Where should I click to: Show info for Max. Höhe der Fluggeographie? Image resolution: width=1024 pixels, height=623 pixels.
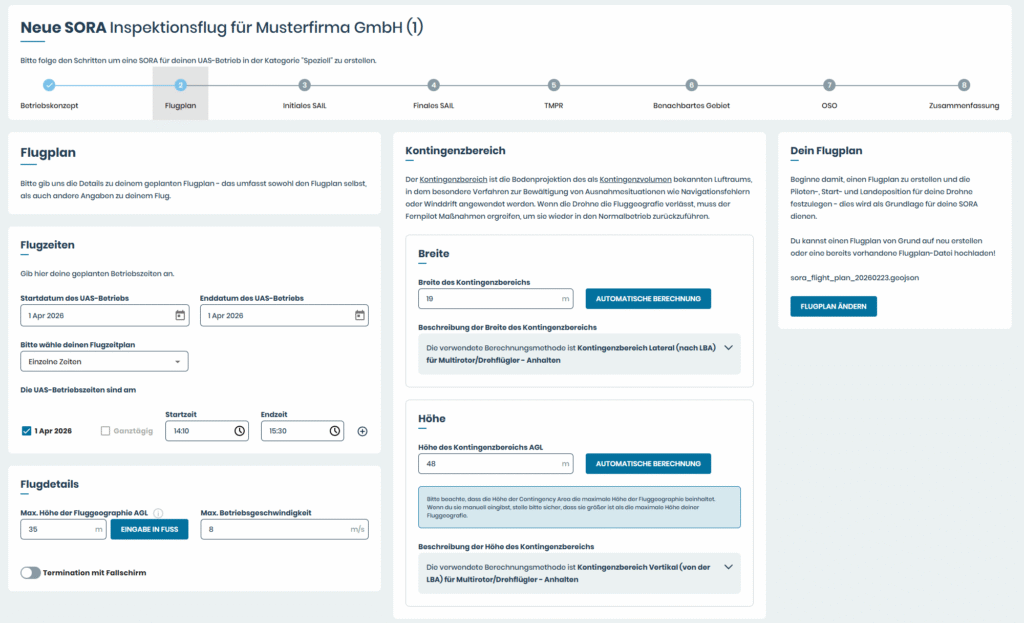(x=158, y=513)
